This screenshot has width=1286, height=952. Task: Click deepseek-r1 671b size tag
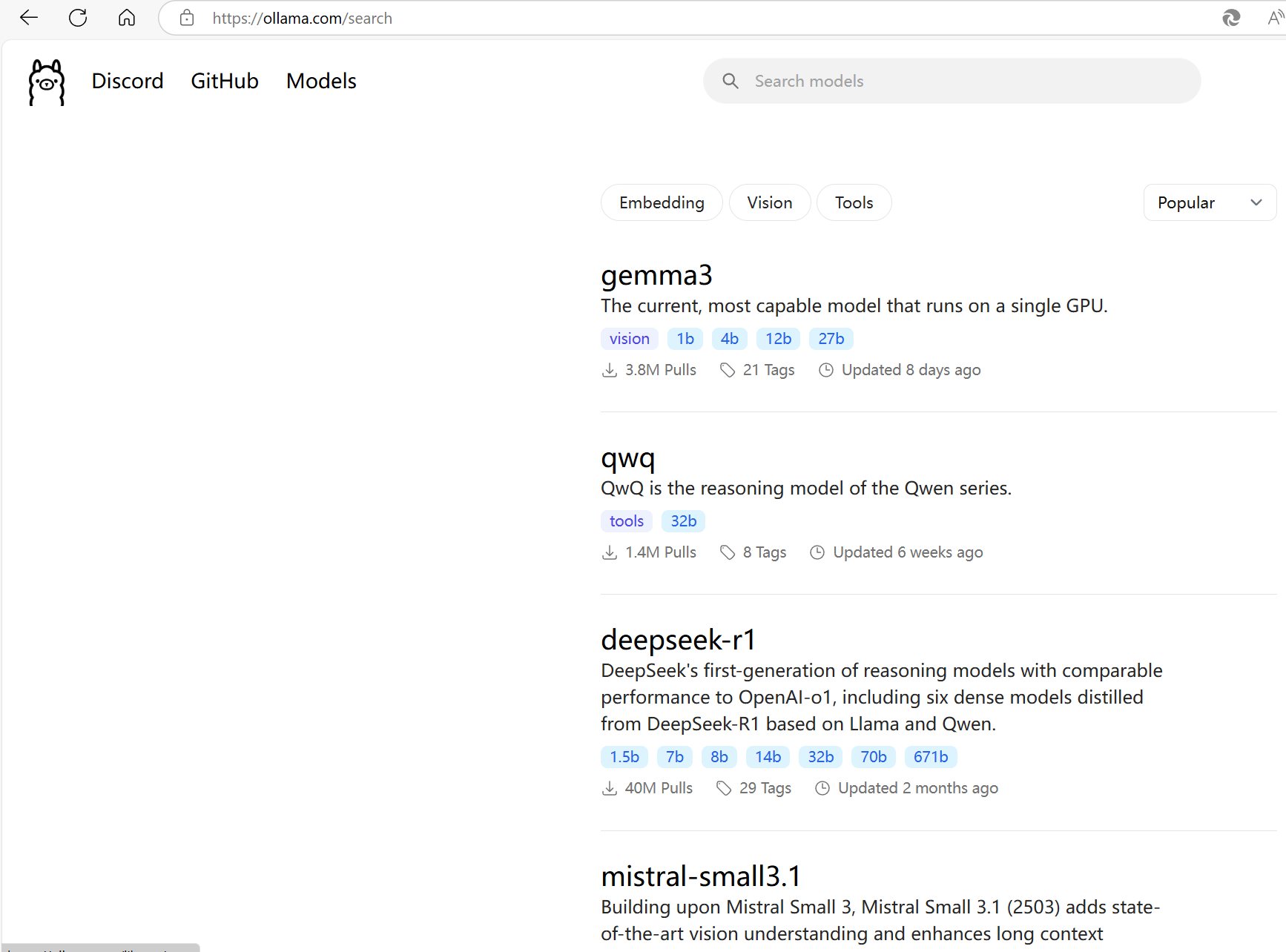pyautogui.click(x=931, y=757)
